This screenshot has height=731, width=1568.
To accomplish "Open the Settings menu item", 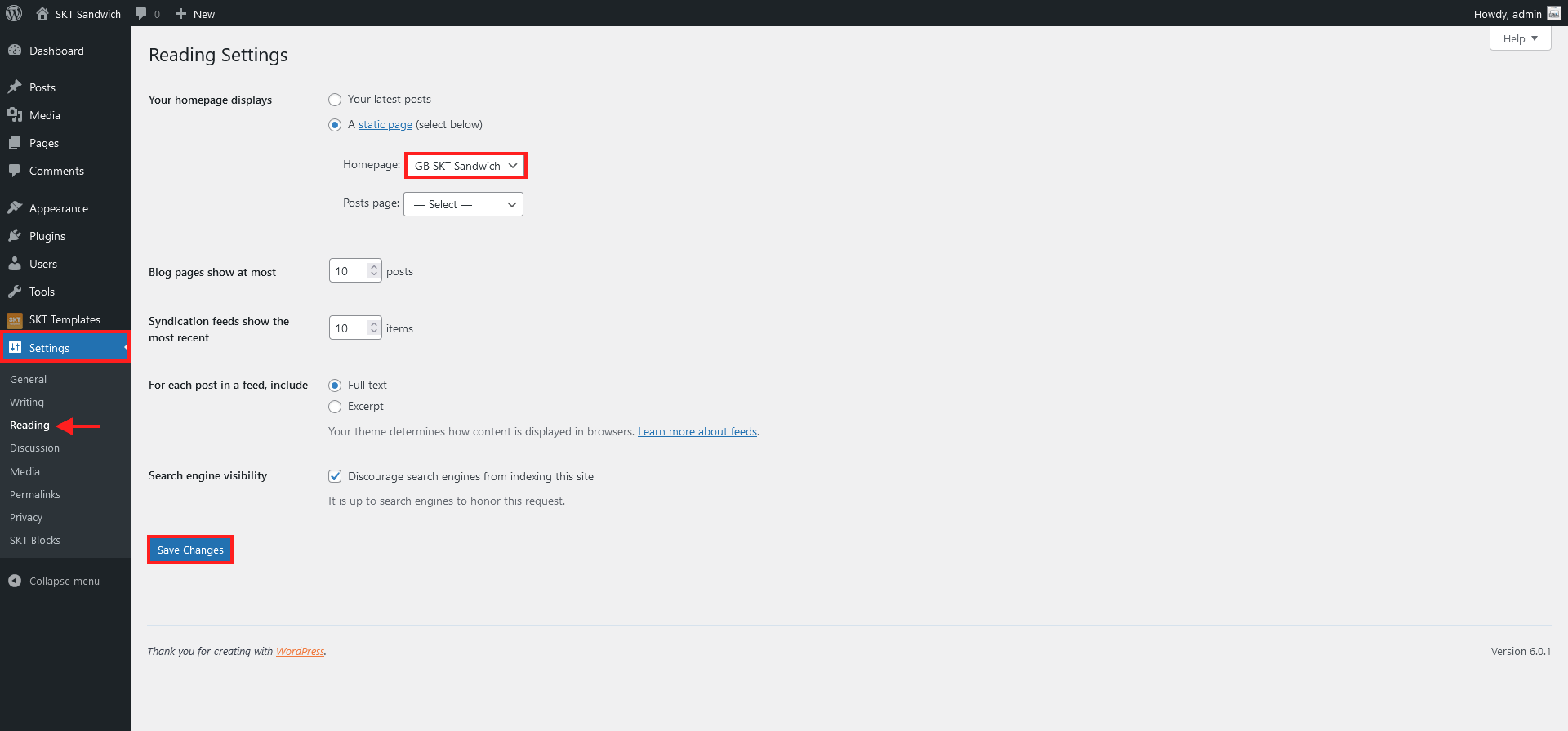I will click(65, 347).
